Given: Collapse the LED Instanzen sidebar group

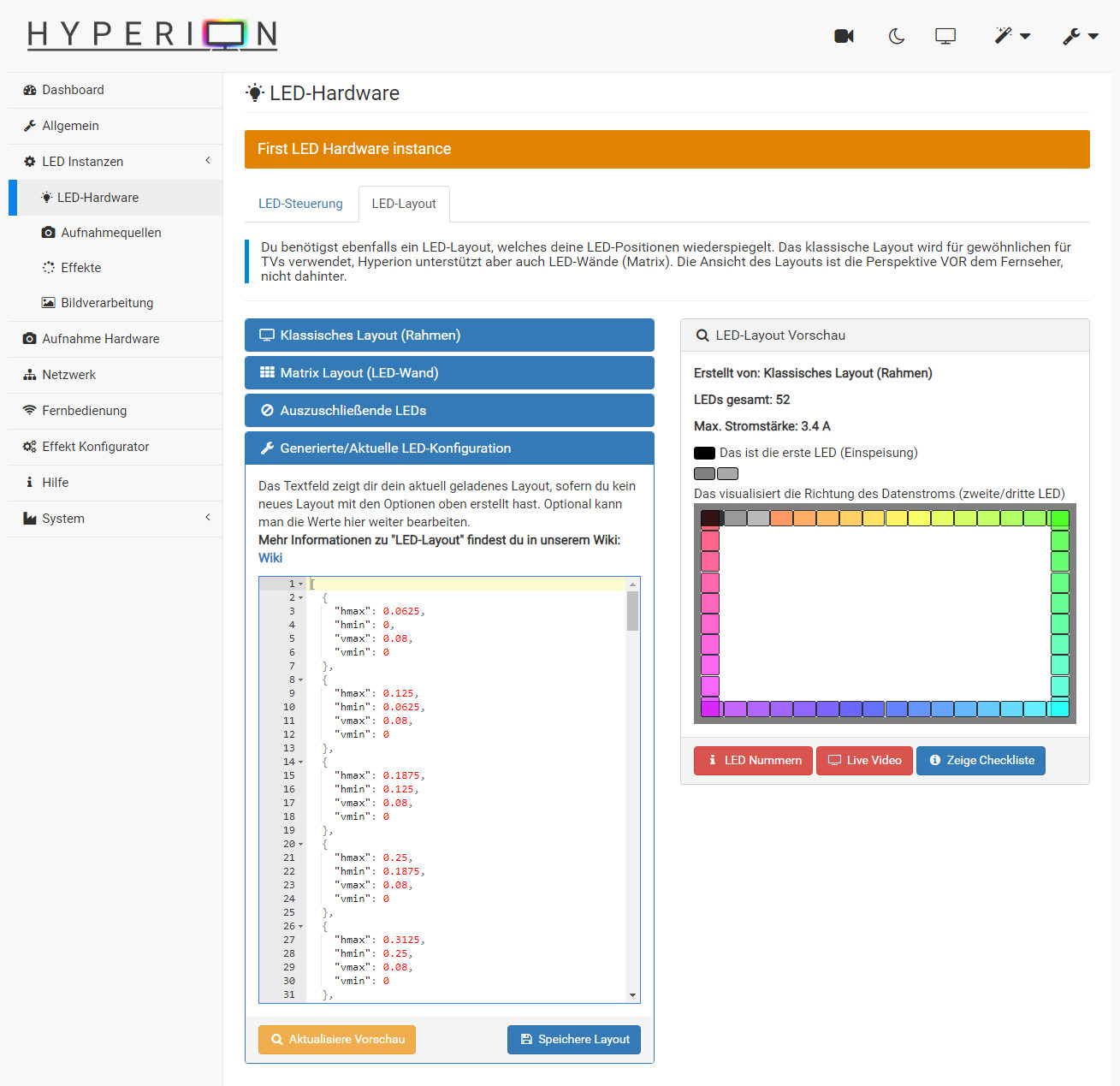Looking at the screenshot, I should coord(116,162).
